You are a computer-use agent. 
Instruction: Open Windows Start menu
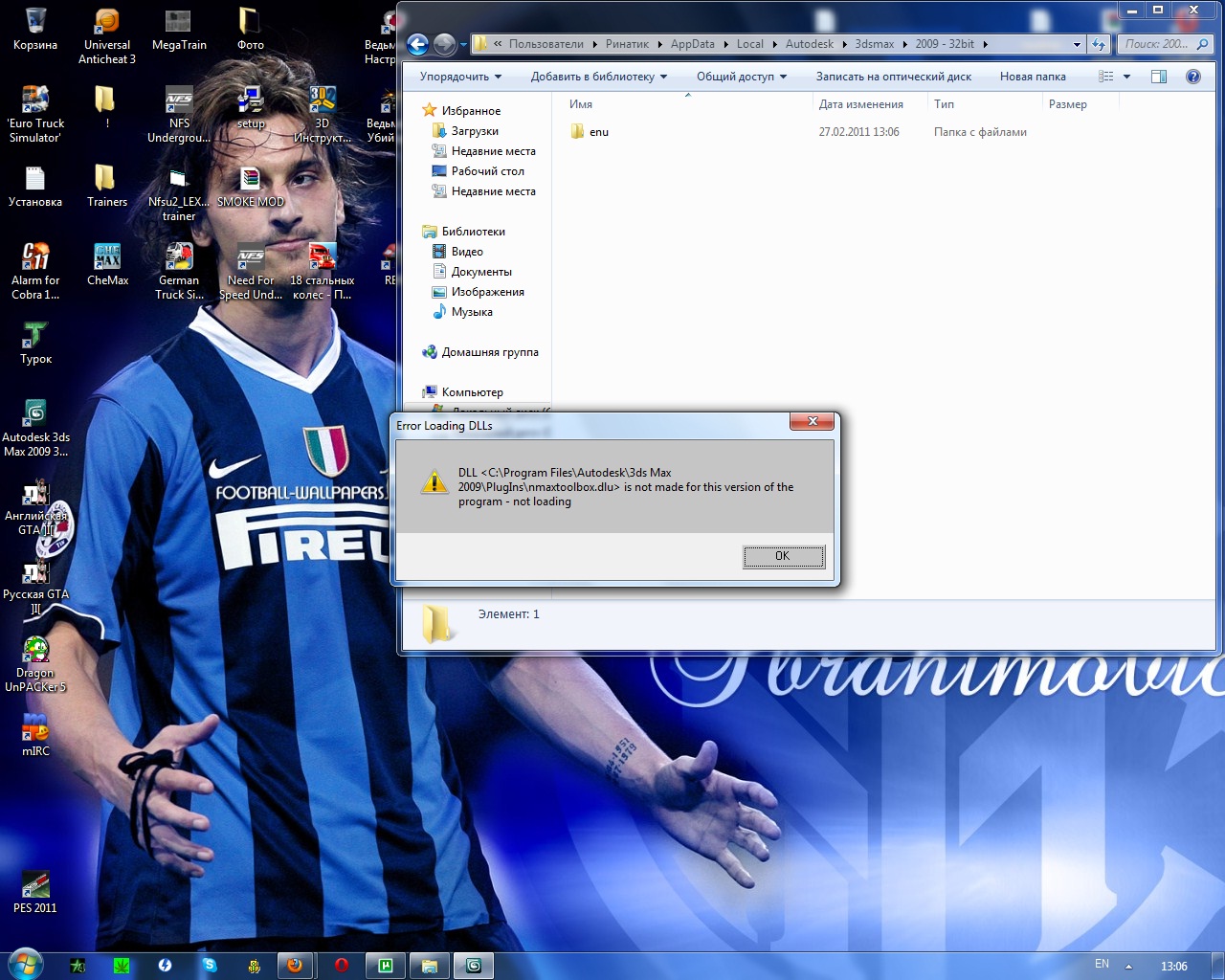pos(25,964)
